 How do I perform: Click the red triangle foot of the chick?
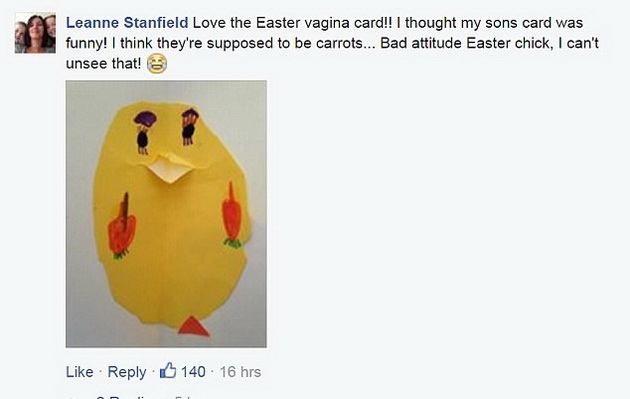193,326
